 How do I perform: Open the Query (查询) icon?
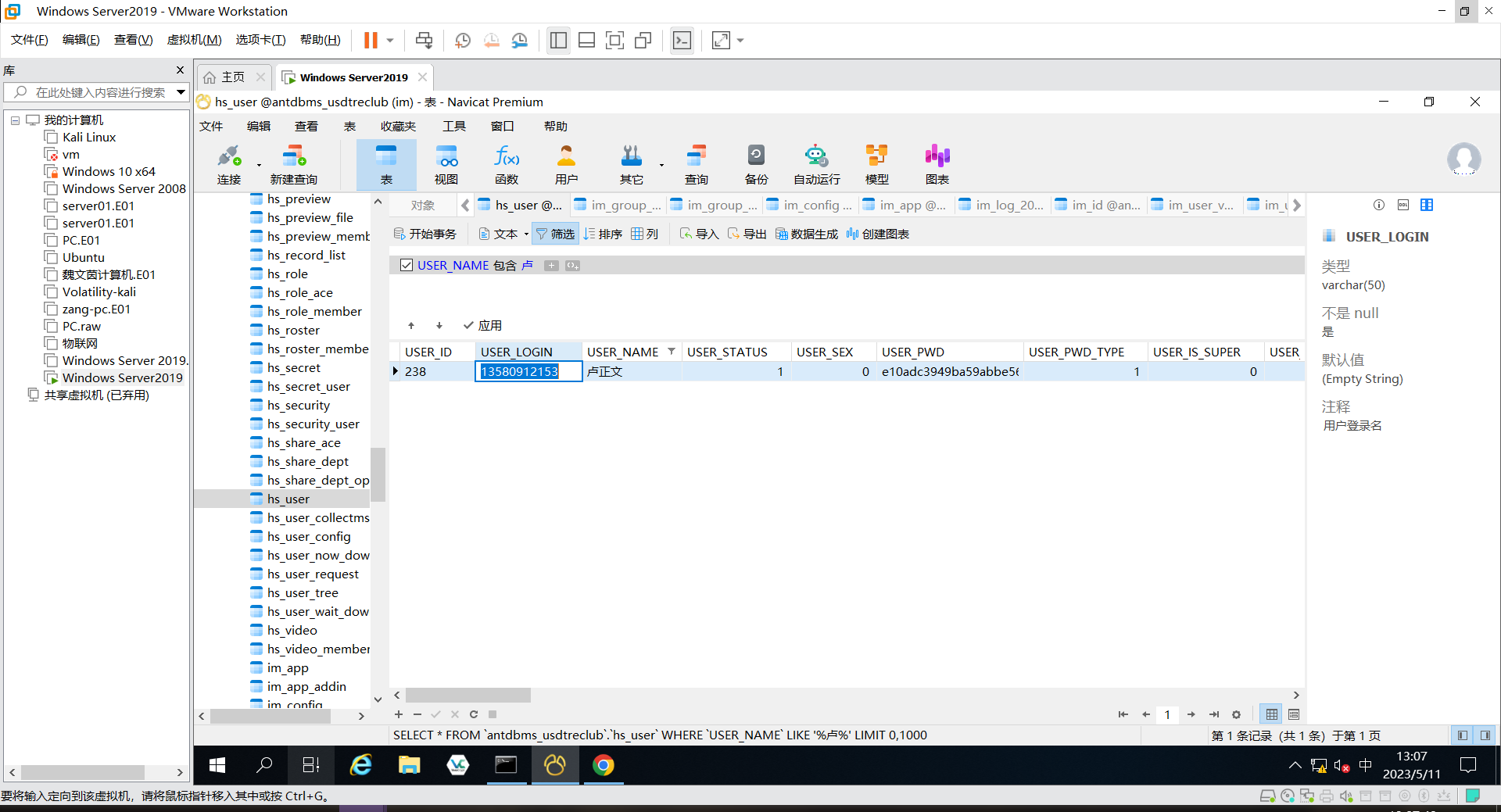pyautogui.click(x=697, y=164)
